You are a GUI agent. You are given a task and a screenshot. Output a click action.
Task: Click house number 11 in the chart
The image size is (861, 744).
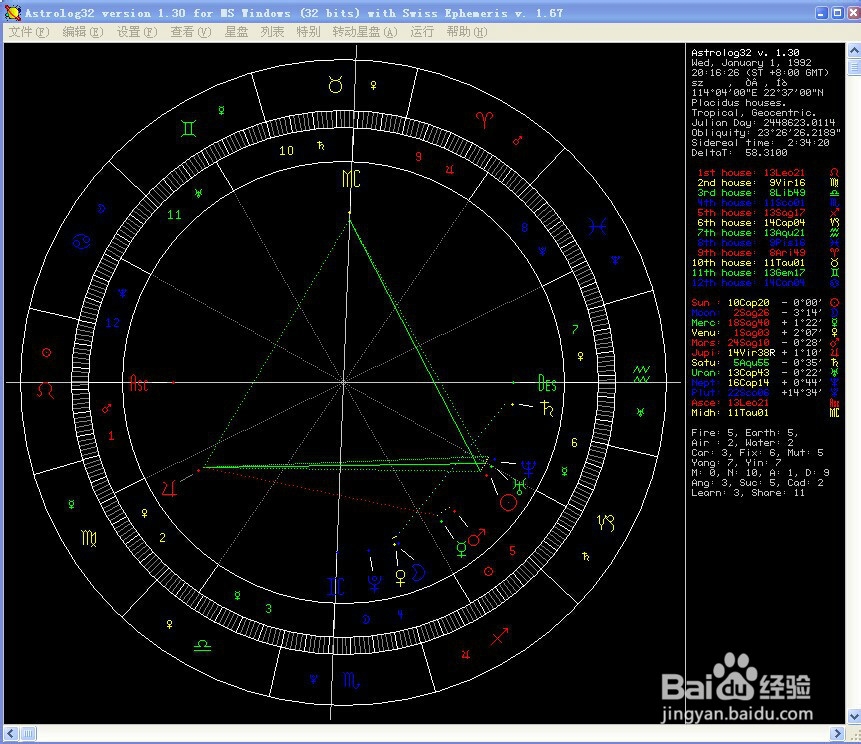point(174,215)
